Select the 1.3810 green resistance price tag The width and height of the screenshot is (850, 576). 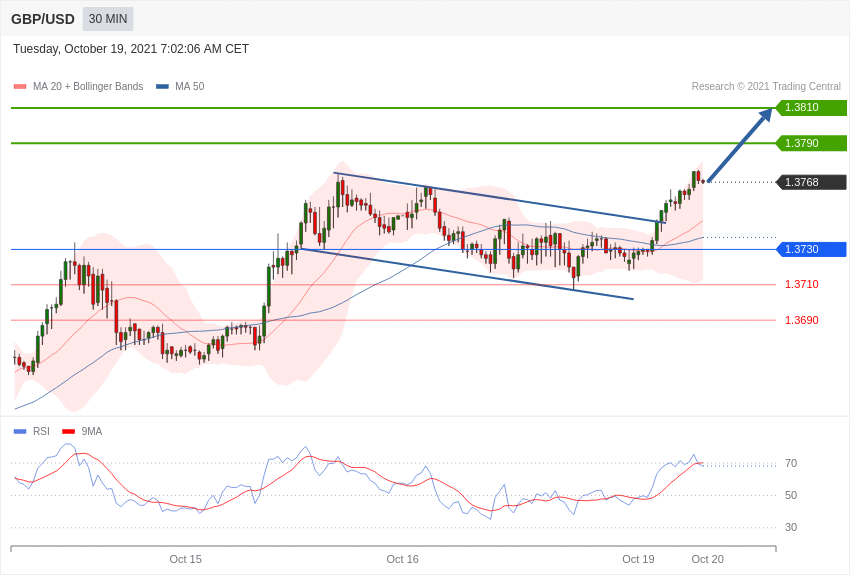coord(812,107)
